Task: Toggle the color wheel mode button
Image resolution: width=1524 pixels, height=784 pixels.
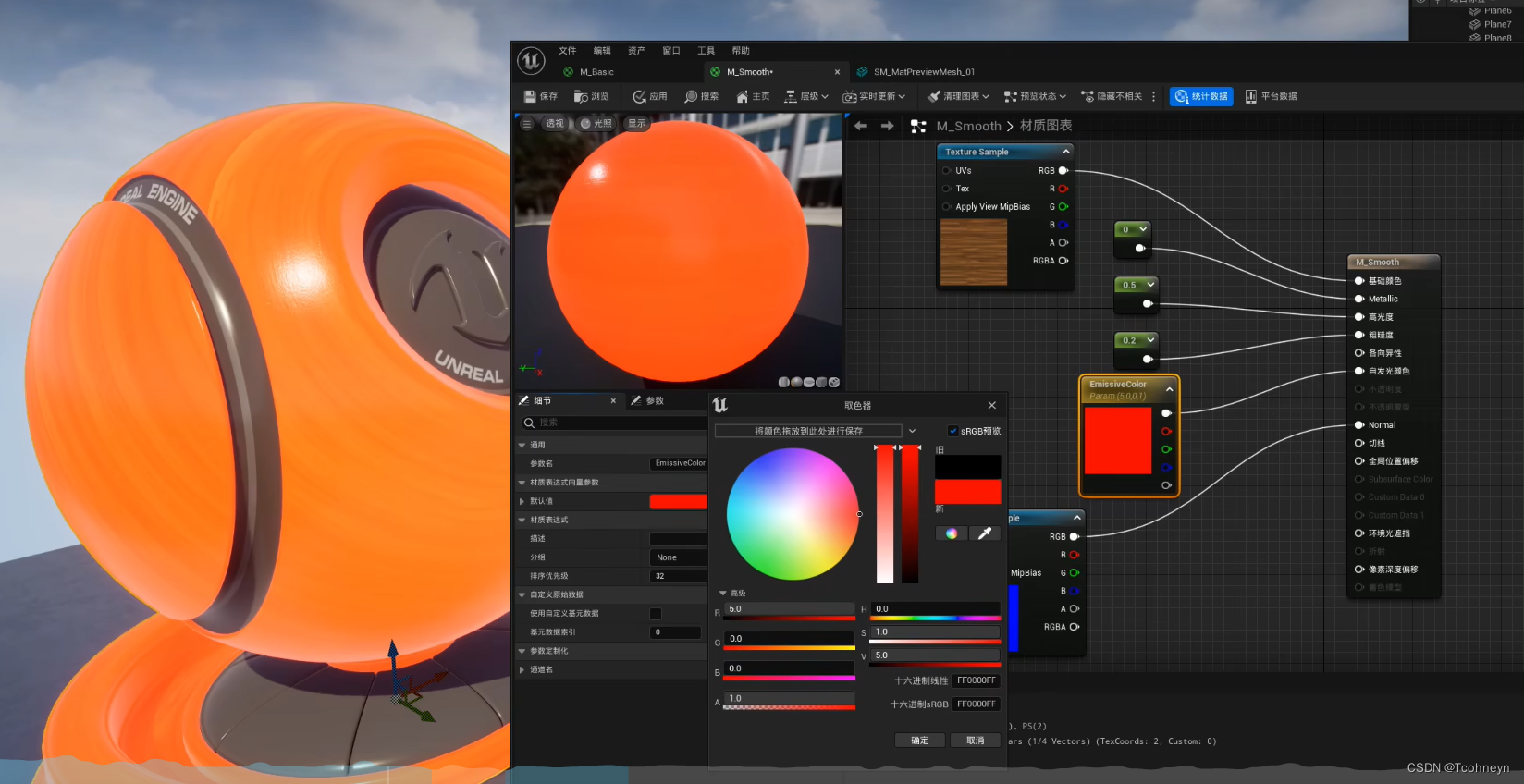Action: pos(952,533)
